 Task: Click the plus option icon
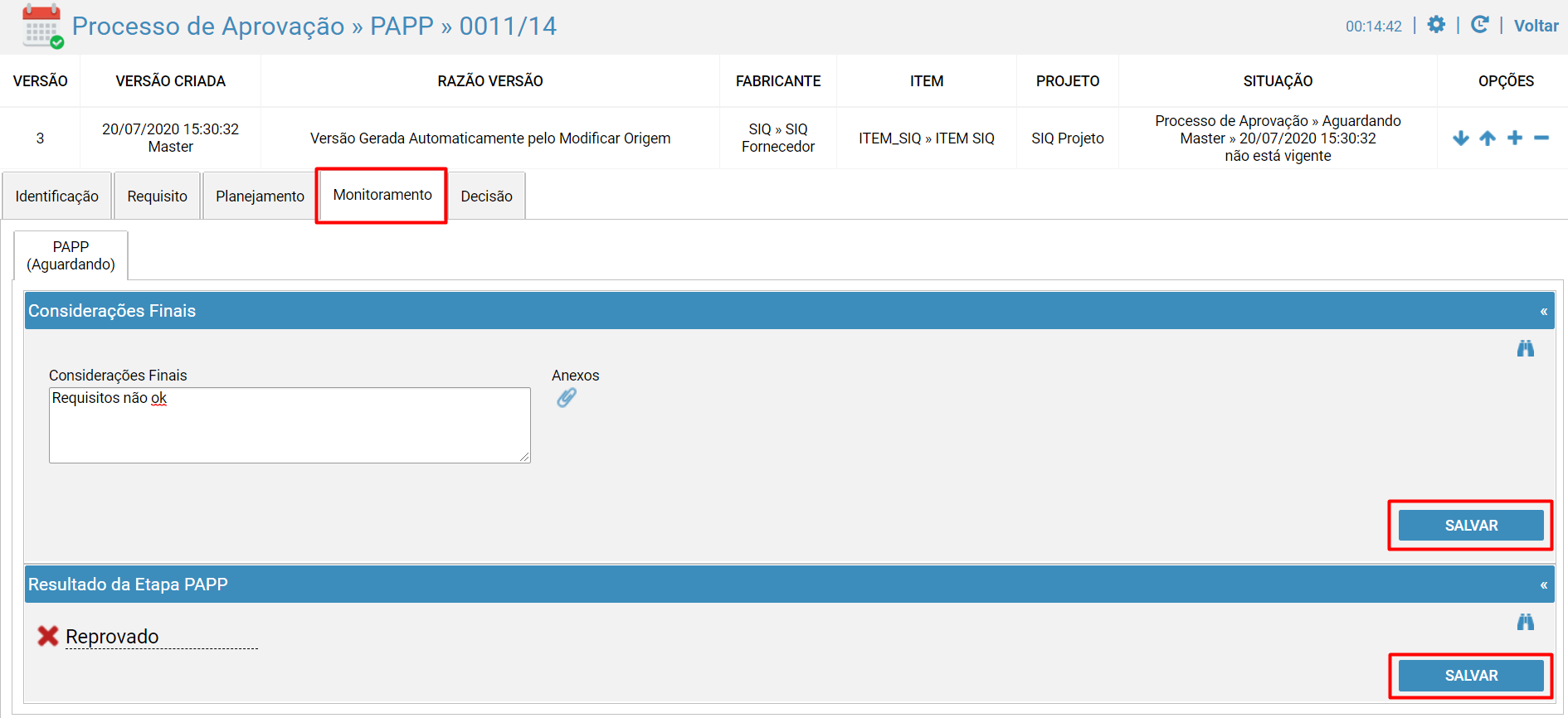pyautogui.click(x=1515, y=138)
